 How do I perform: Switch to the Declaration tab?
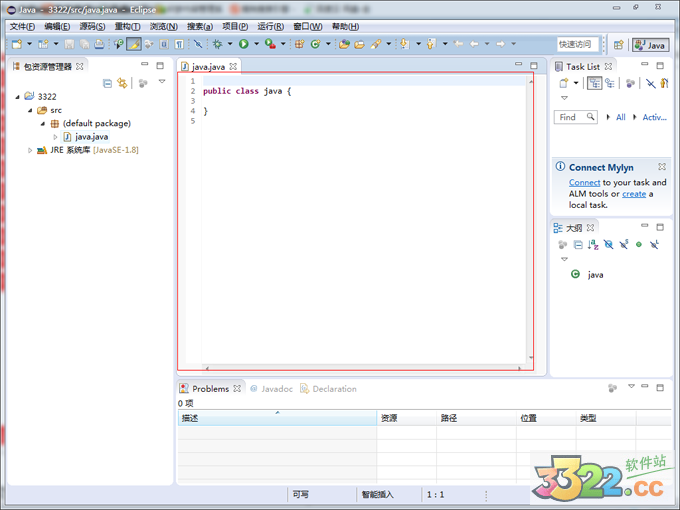tap(328, 389)
